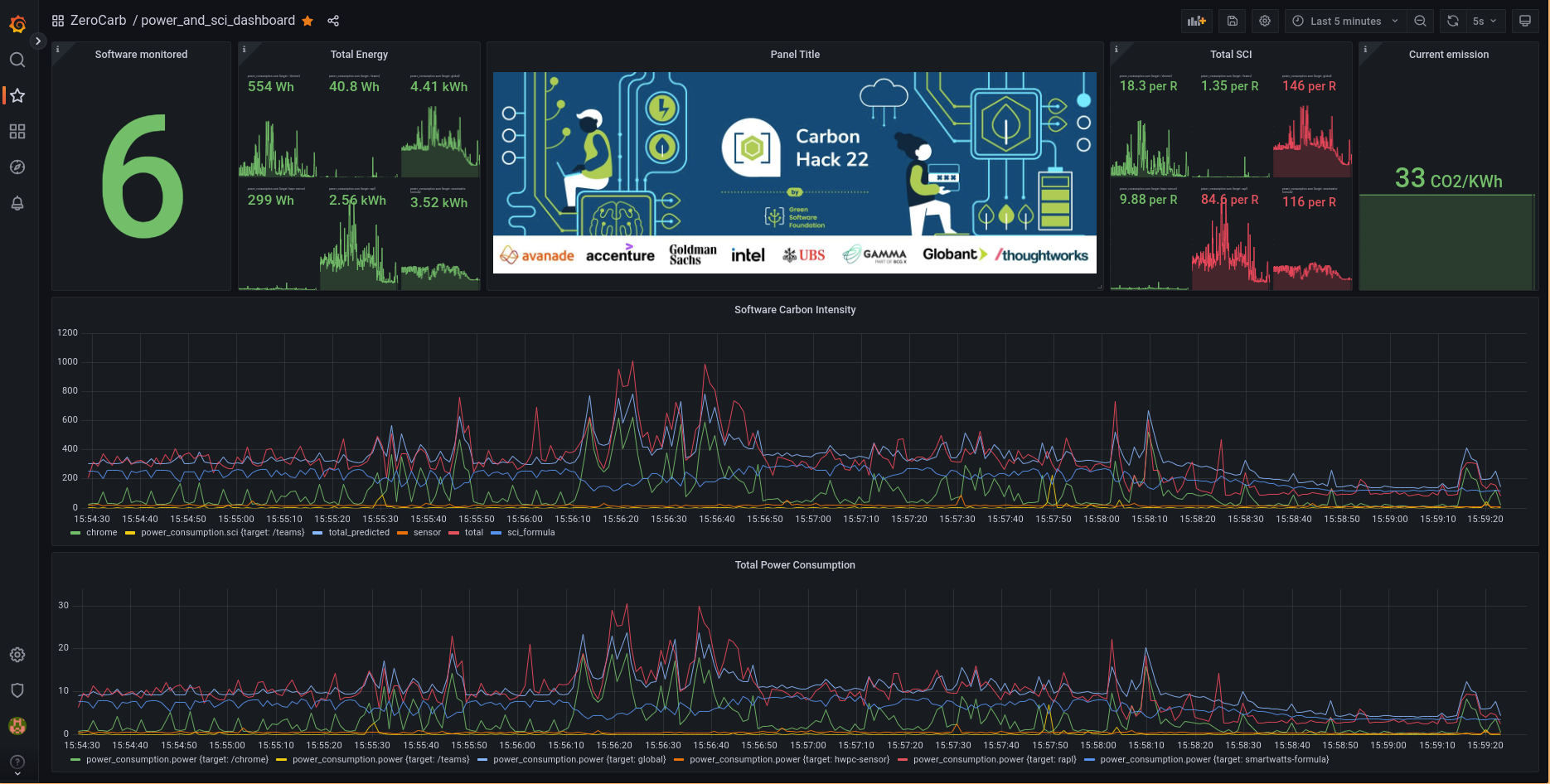Save the dashboard with the save icon
1550x784 pixels.
pos(1233,21)
